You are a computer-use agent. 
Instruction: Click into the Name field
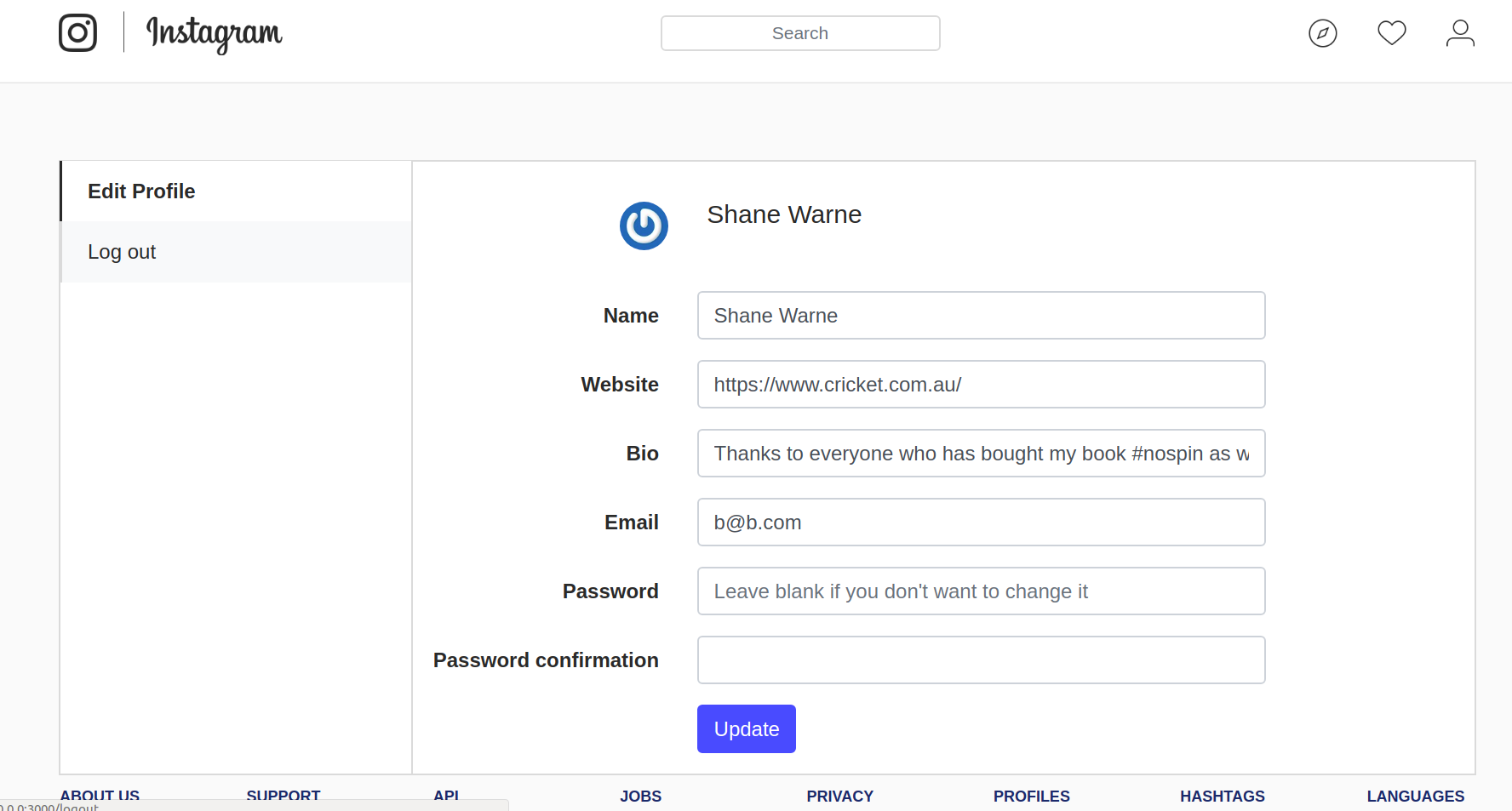click(x=981, y=316)
